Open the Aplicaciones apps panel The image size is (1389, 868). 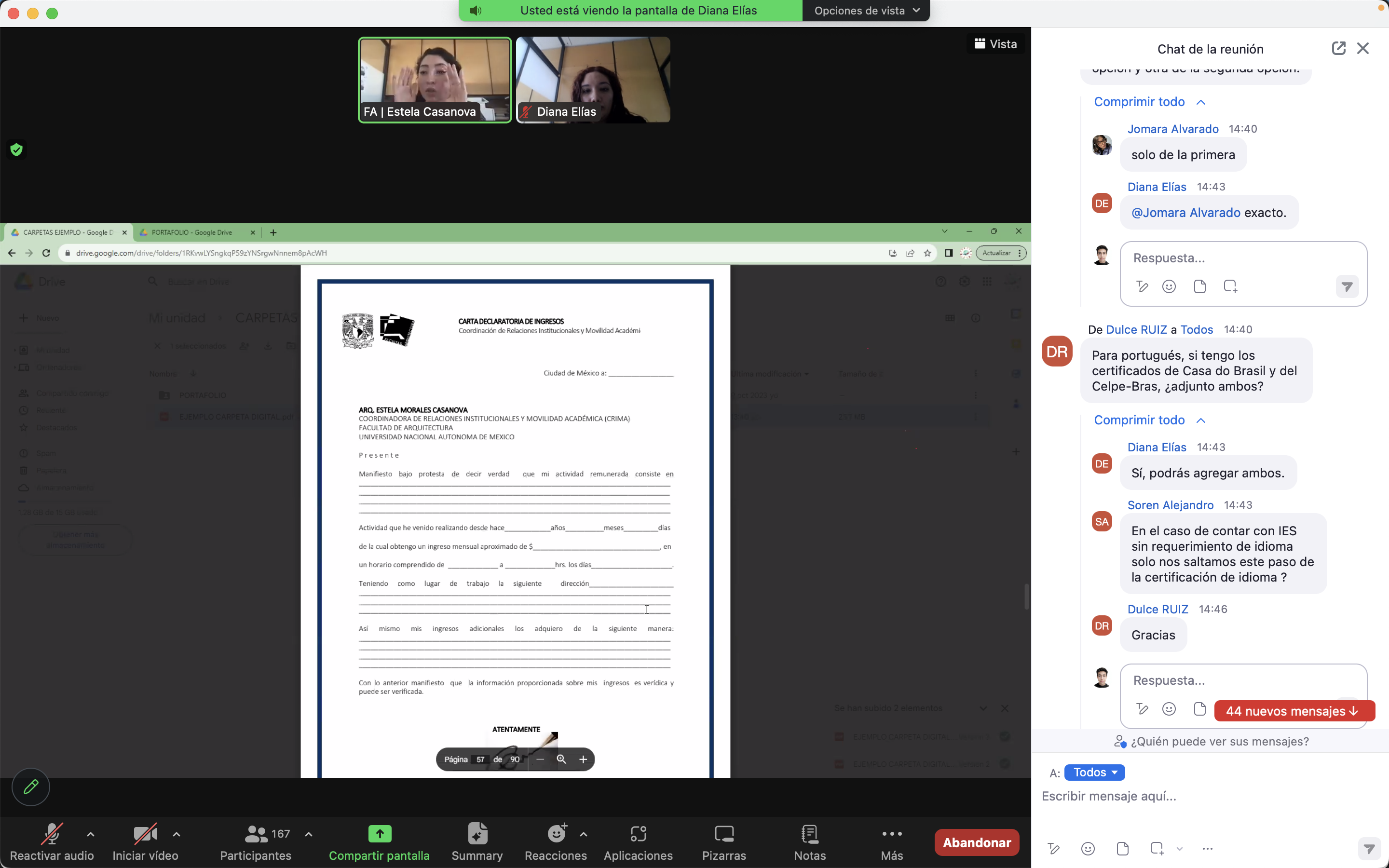(x=638, y=834)
